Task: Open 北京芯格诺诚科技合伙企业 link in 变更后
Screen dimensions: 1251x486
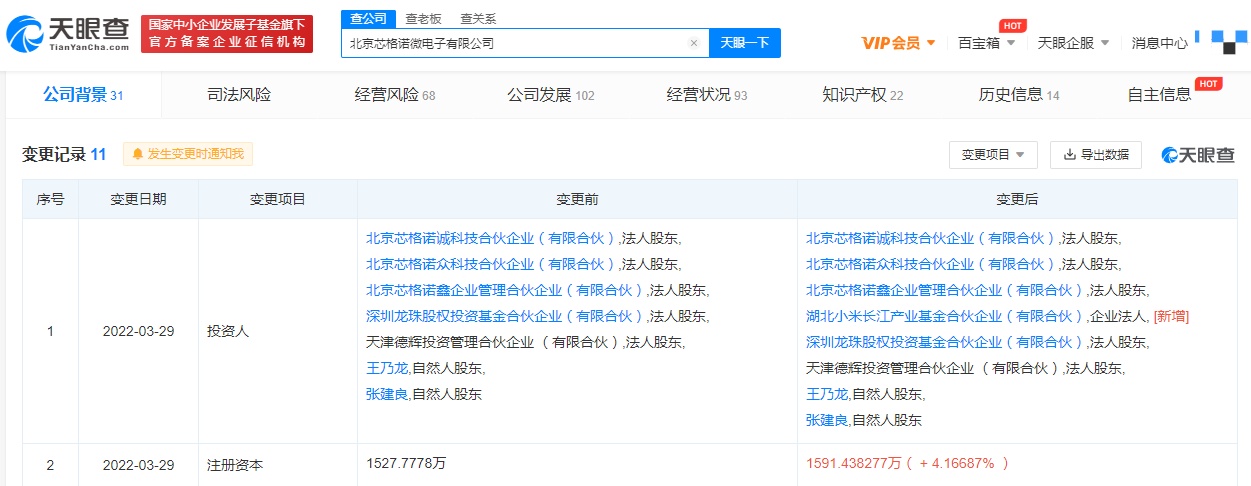Action: tap(933, 238)
